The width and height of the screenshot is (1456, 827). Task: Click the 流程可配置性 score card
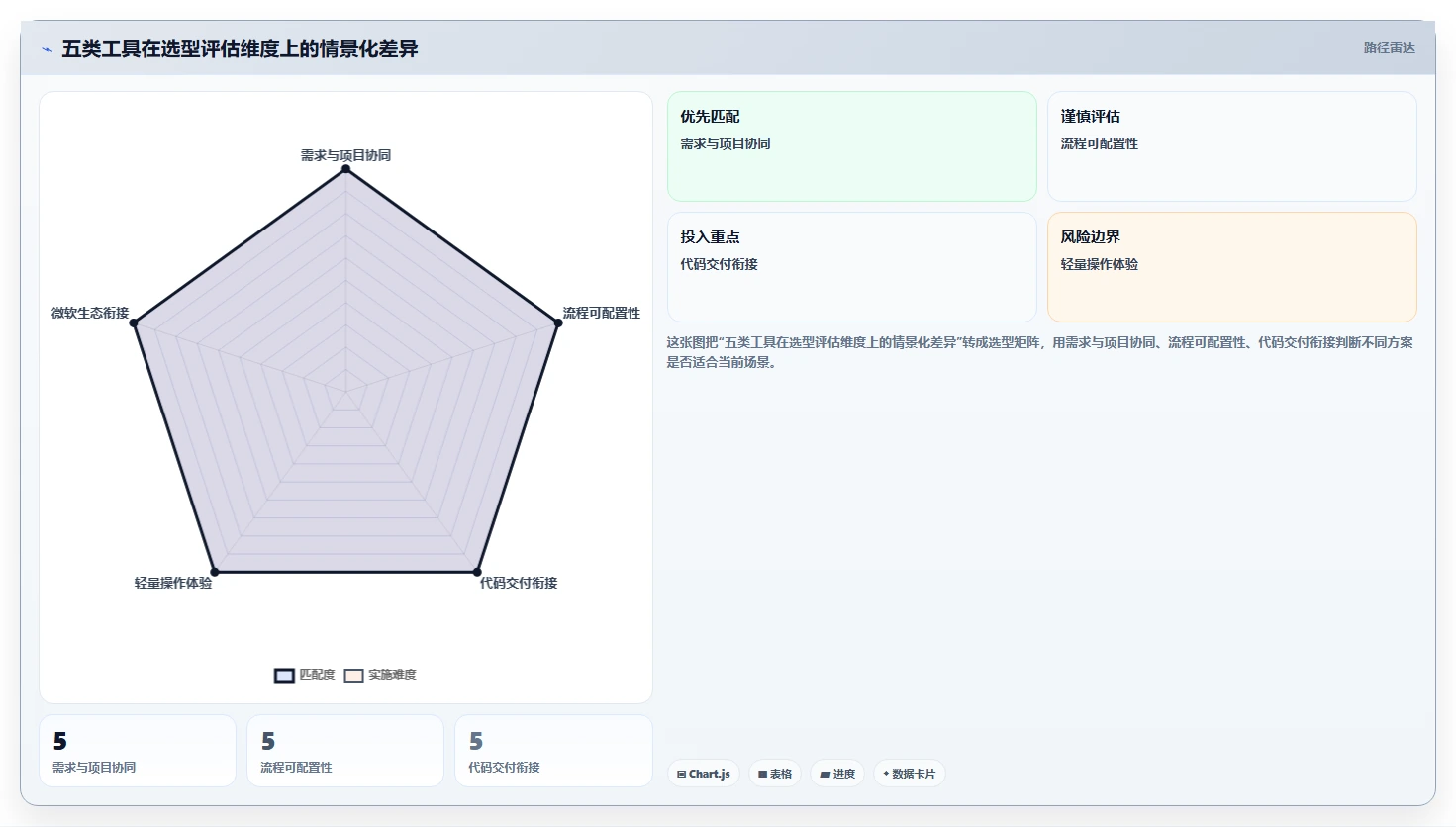click(x=345, y=751)
